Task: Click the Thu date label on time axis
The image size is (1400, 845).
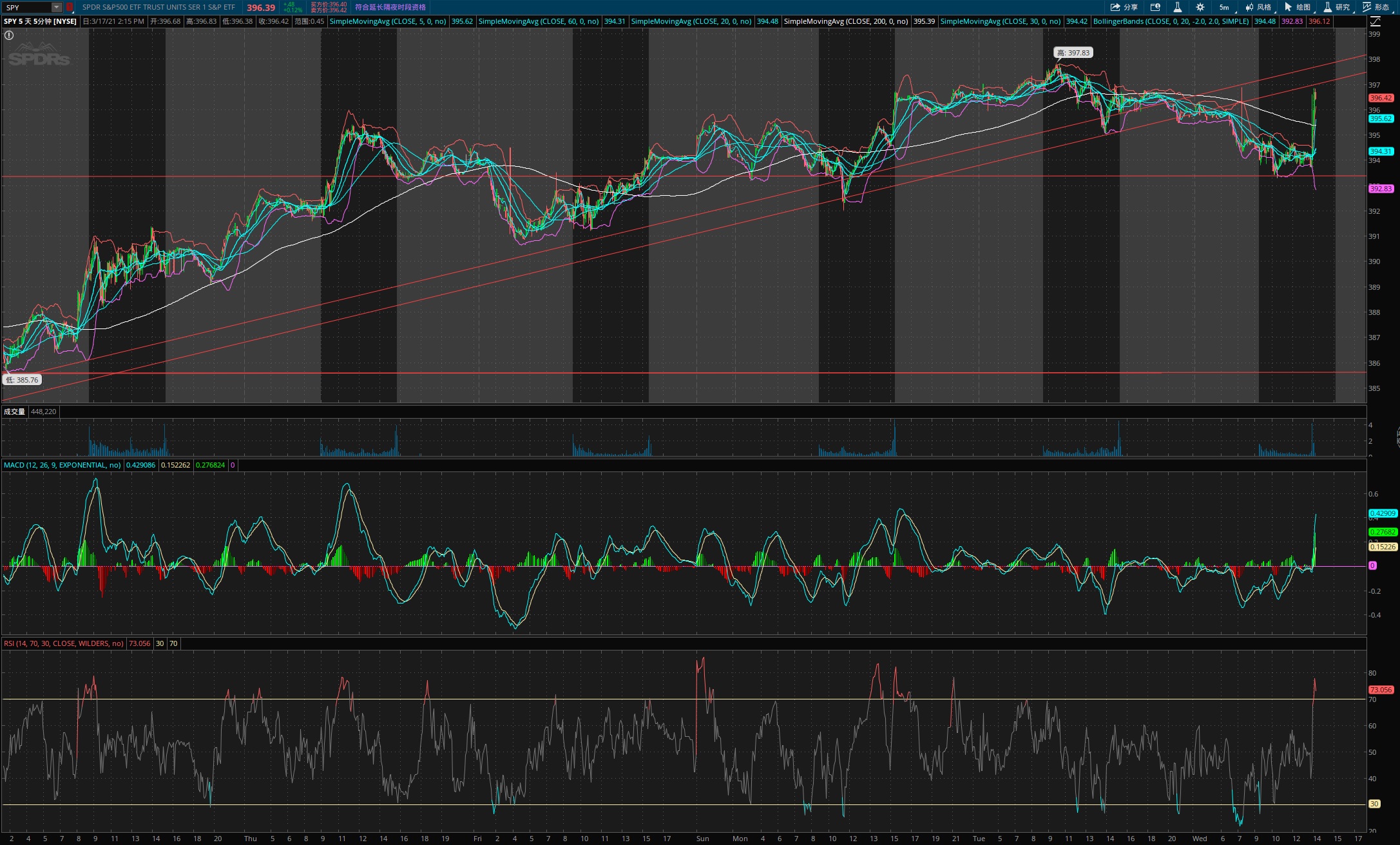Action: (251, 839)
